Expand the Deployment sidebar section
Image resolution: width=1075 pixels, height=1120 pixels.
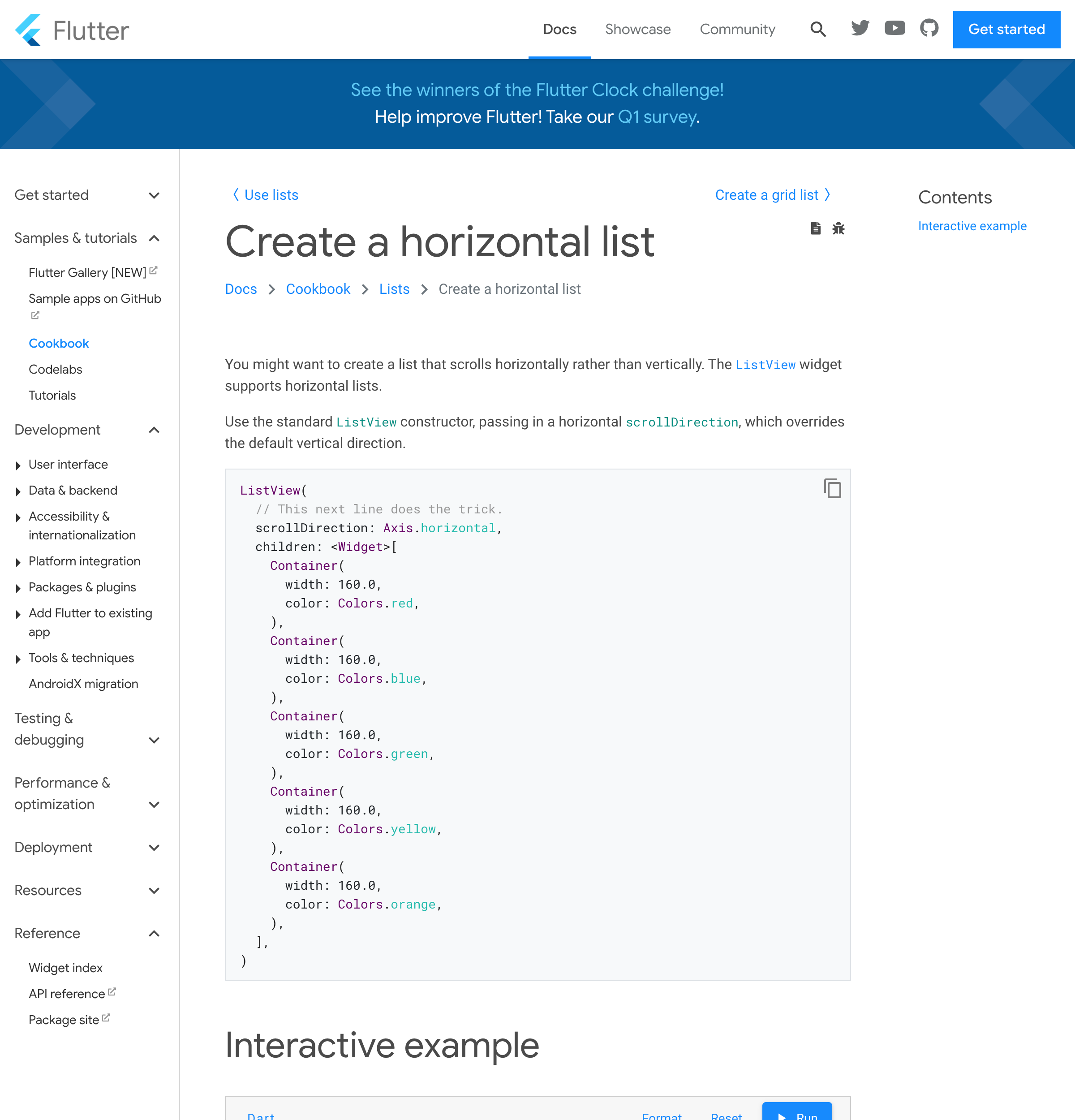pos(87,848)
